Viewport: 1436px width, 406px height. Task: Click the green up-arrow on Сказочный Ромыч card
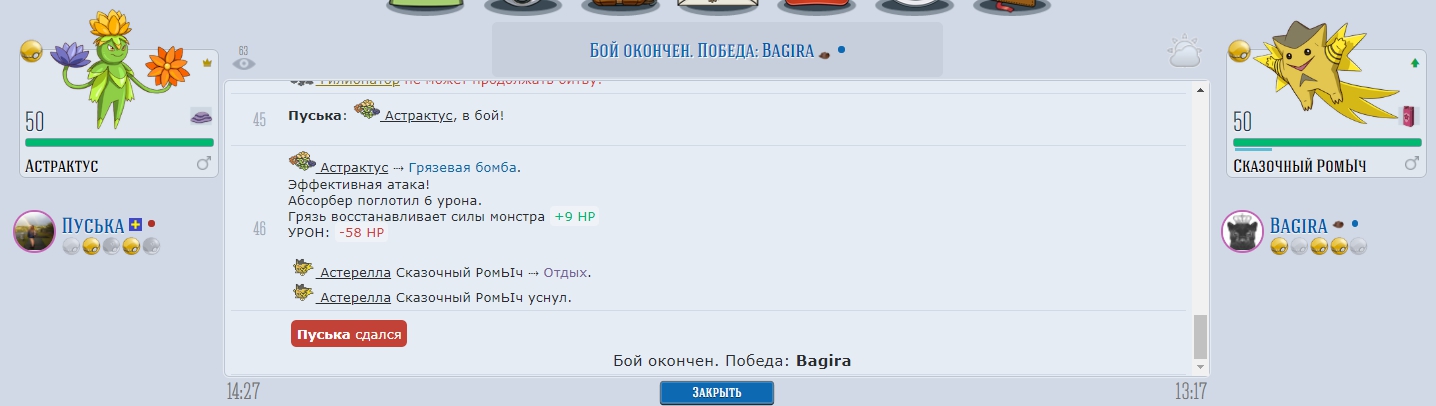[1415, 63]
